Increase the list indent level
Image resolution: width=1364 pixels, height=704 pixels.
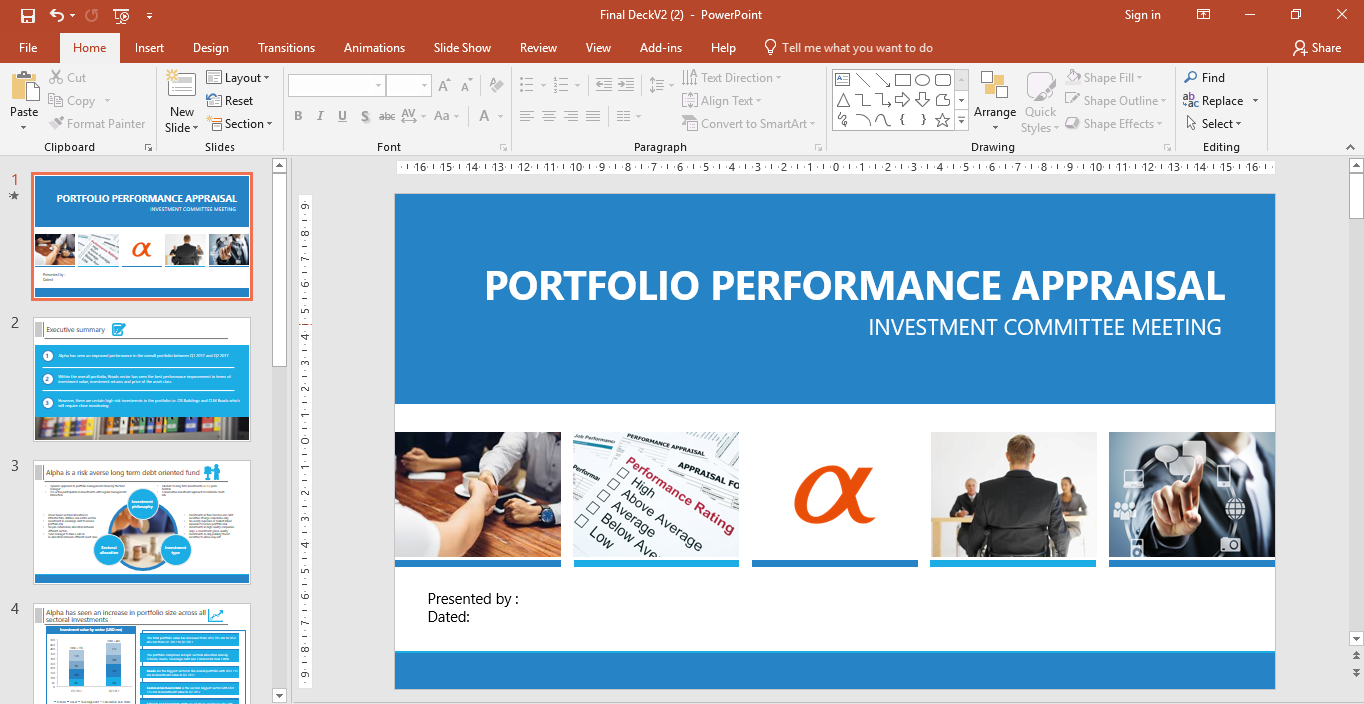coord(626,86)
